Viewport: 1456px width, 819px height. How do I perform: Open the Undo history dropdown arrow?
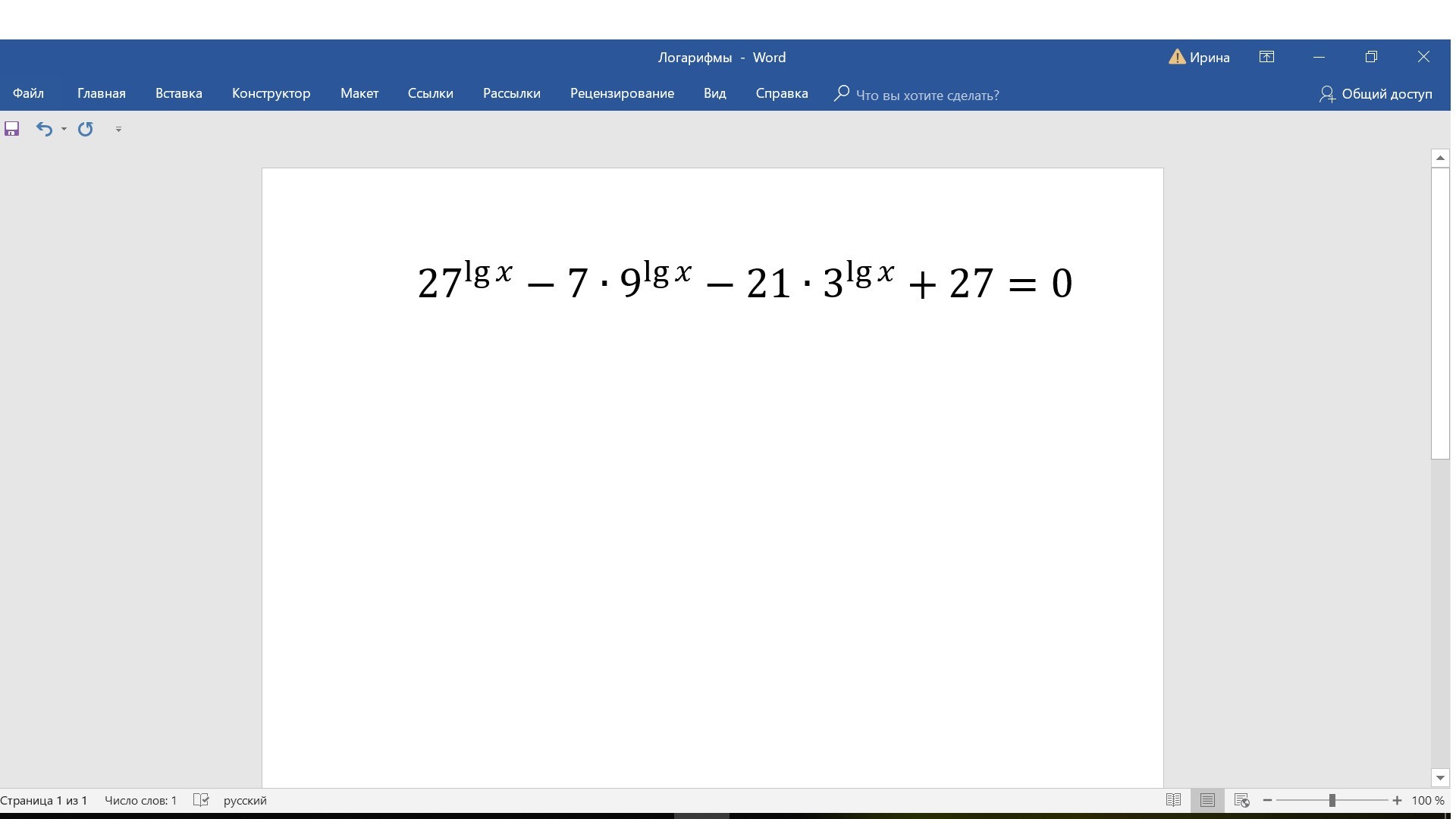[64, 129]
